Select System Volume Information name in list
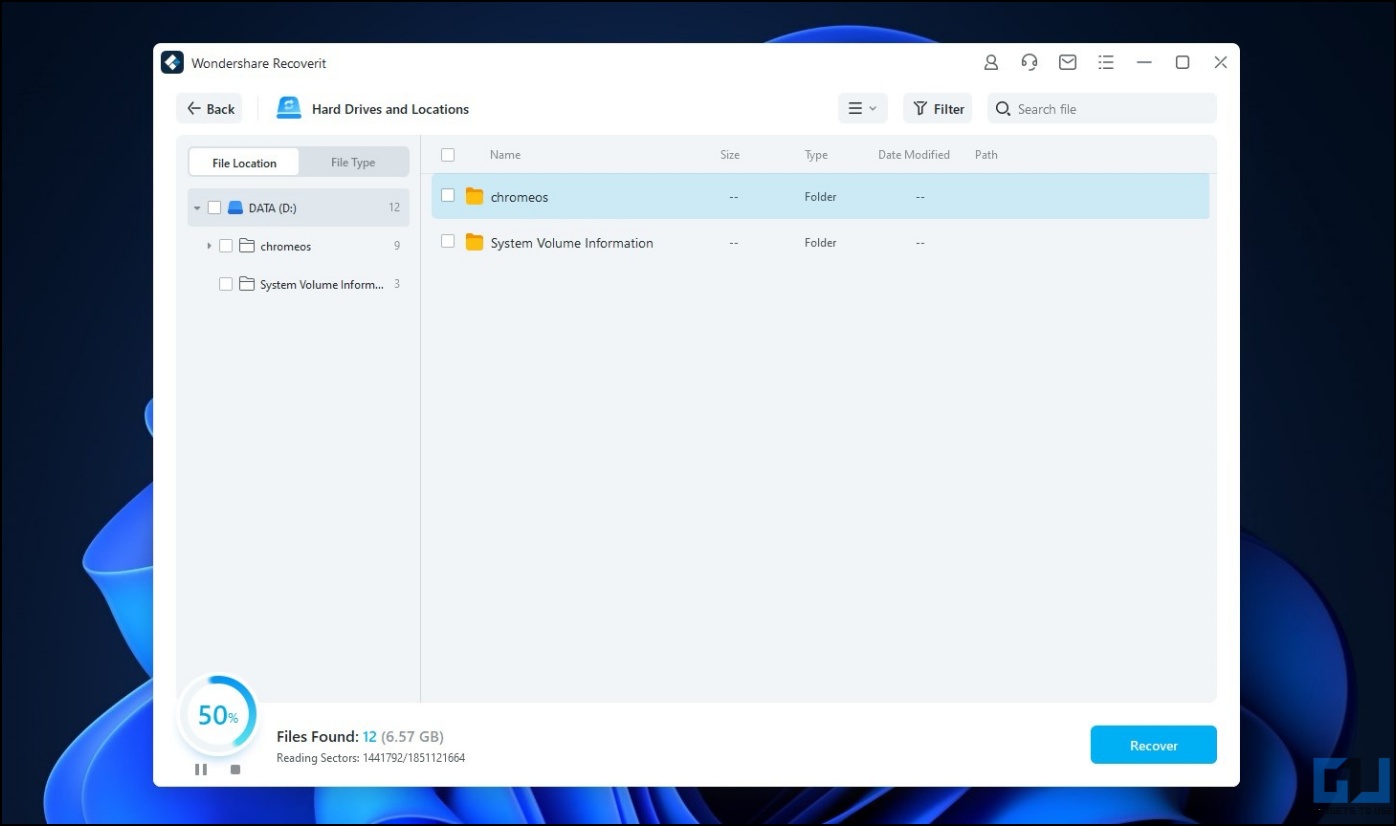 (x=572, y=243)
